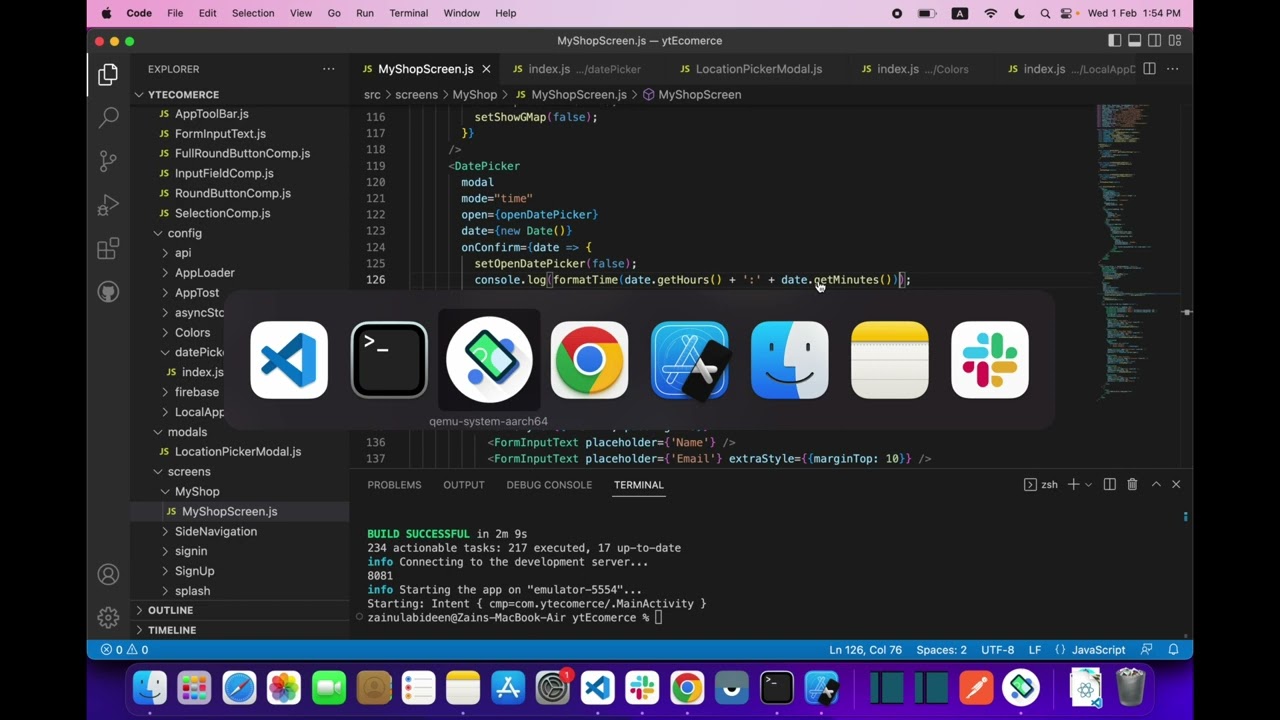Select Visual Studio Code in app switcher
This screenshot has width=1280, height=720.
289,360
